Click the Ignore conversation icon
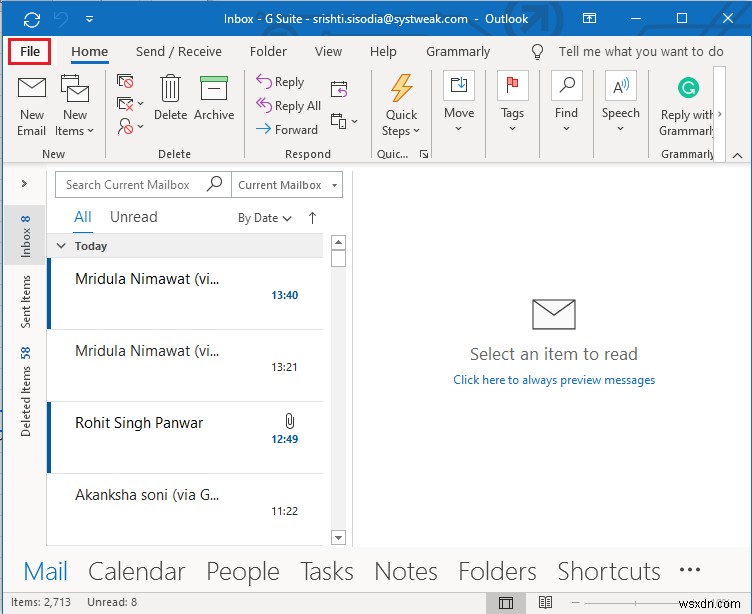The width and height of the screenshot is (752, 614). tap(125, 81)
